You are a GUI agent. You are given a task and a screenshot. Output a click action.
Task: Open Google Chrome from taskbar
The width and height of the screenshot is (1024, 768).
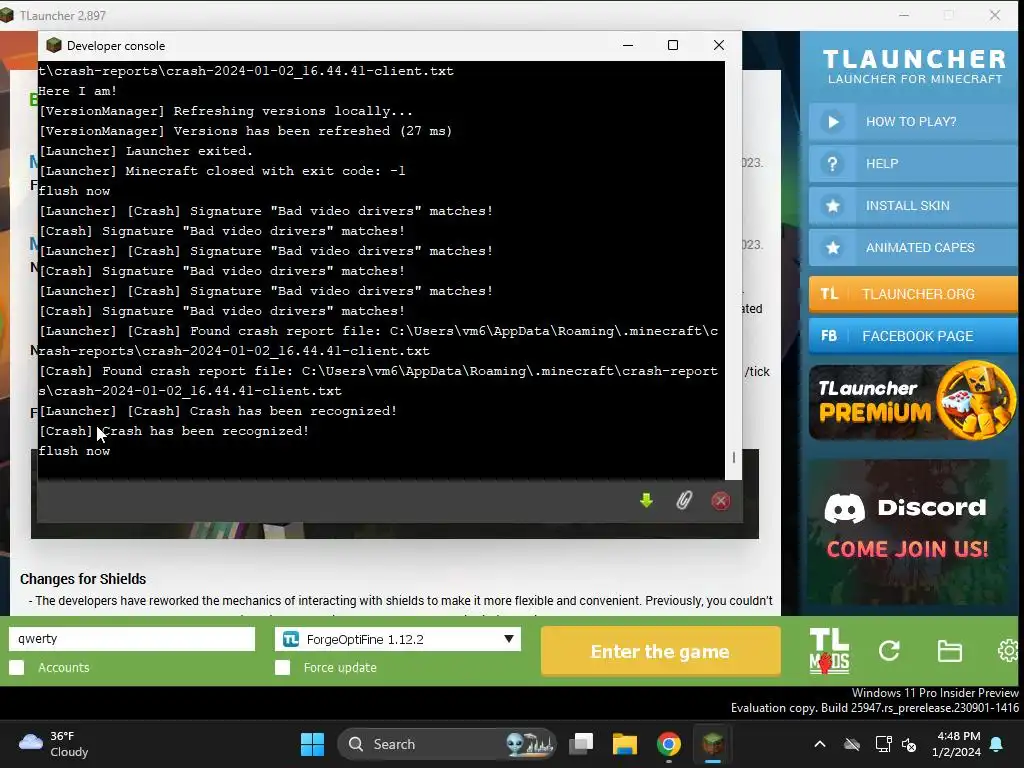[668, 744]
